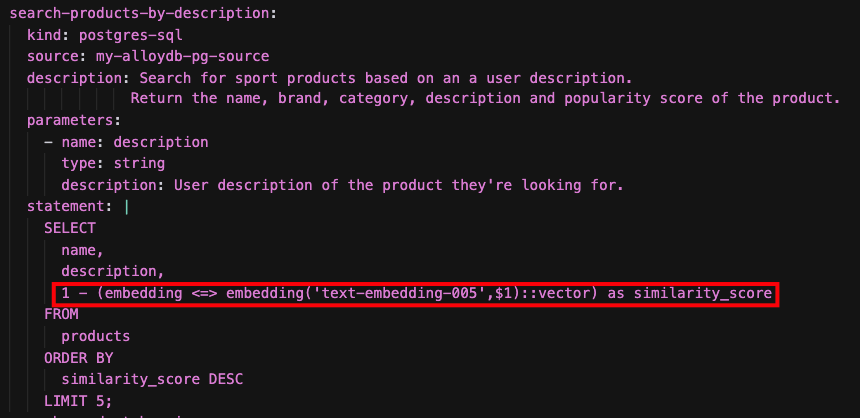
Task: Click the pipe character after statement
Action: click(x=125, y=206)
